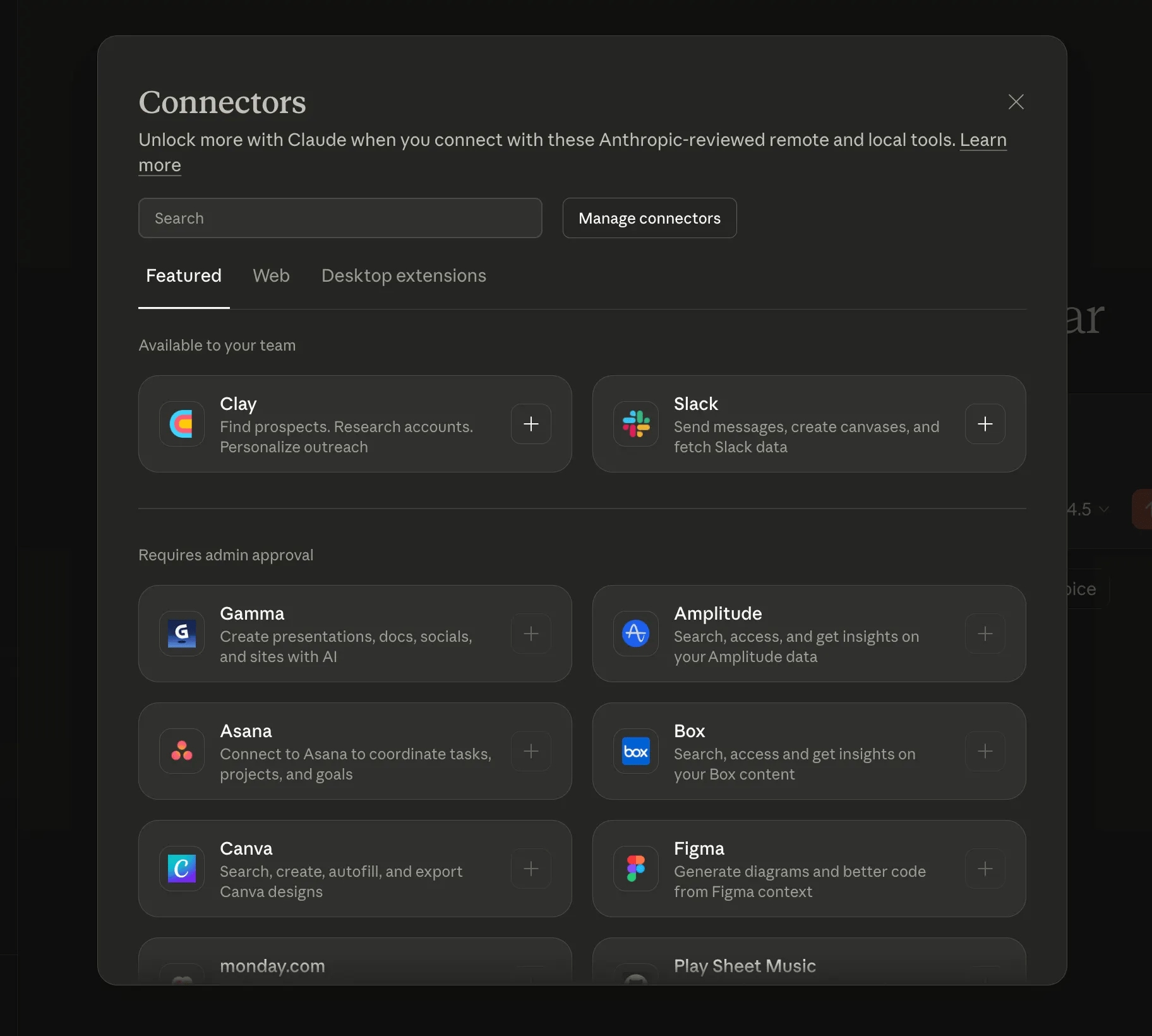The height and width of the screenshot is (1036, 1152).
Task: Click the plus icon for Gamma
Action: click(x=531, y=634)
